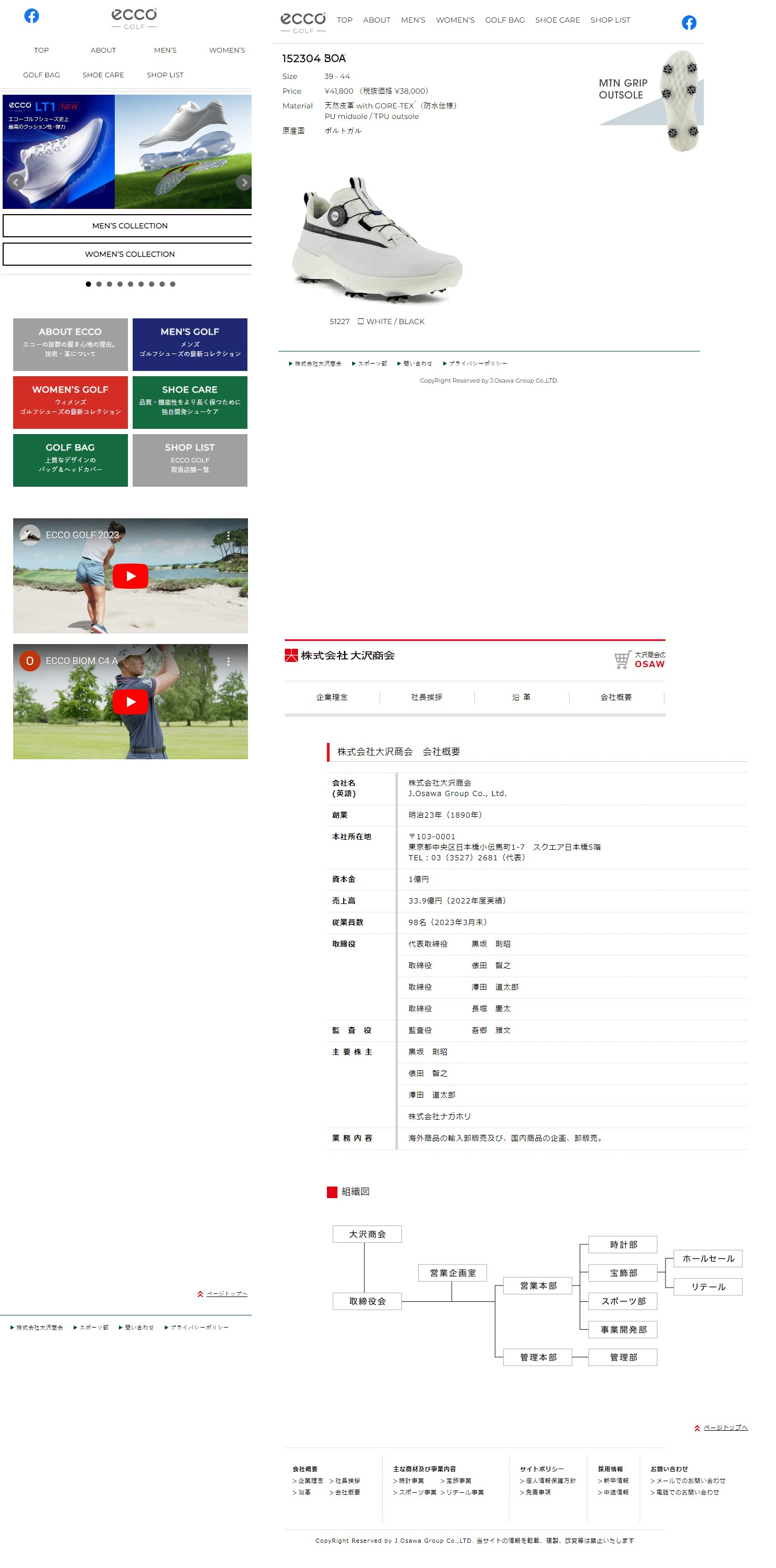Click the red 株式会社 大沢商会 logo
The image size is (776, 1568).
click(339, 655)
